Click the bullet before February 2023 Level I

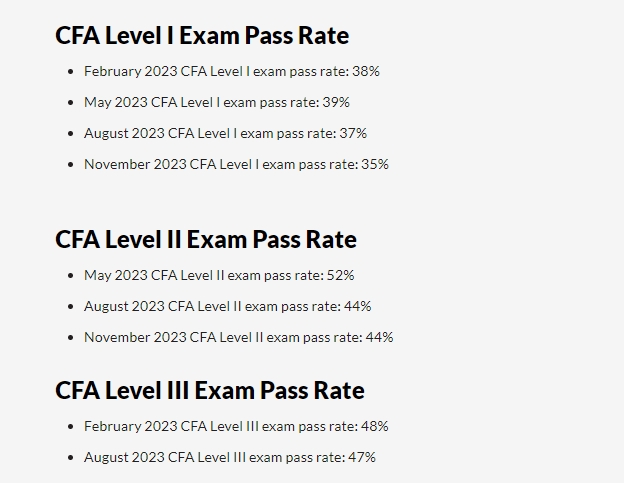pos(70,72)
